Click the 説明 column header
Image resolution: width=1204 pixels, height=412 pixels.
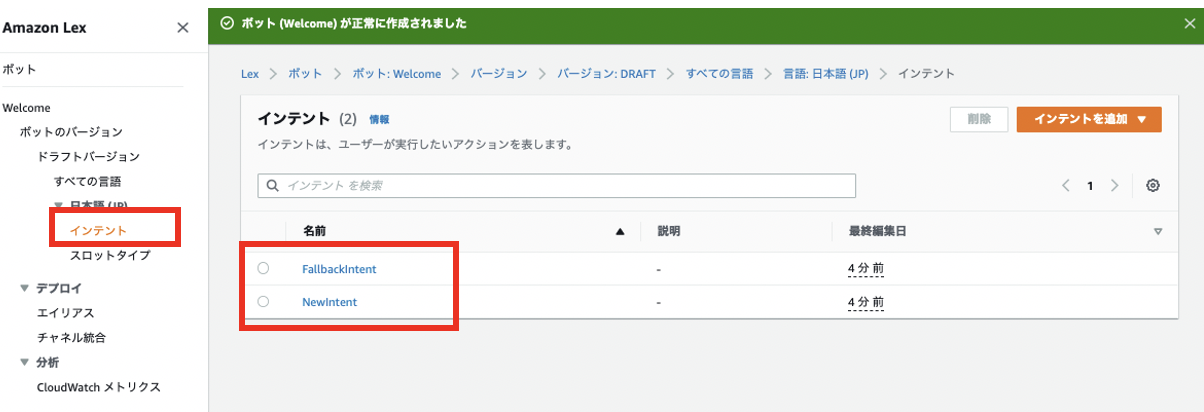(x=669, y=231)
